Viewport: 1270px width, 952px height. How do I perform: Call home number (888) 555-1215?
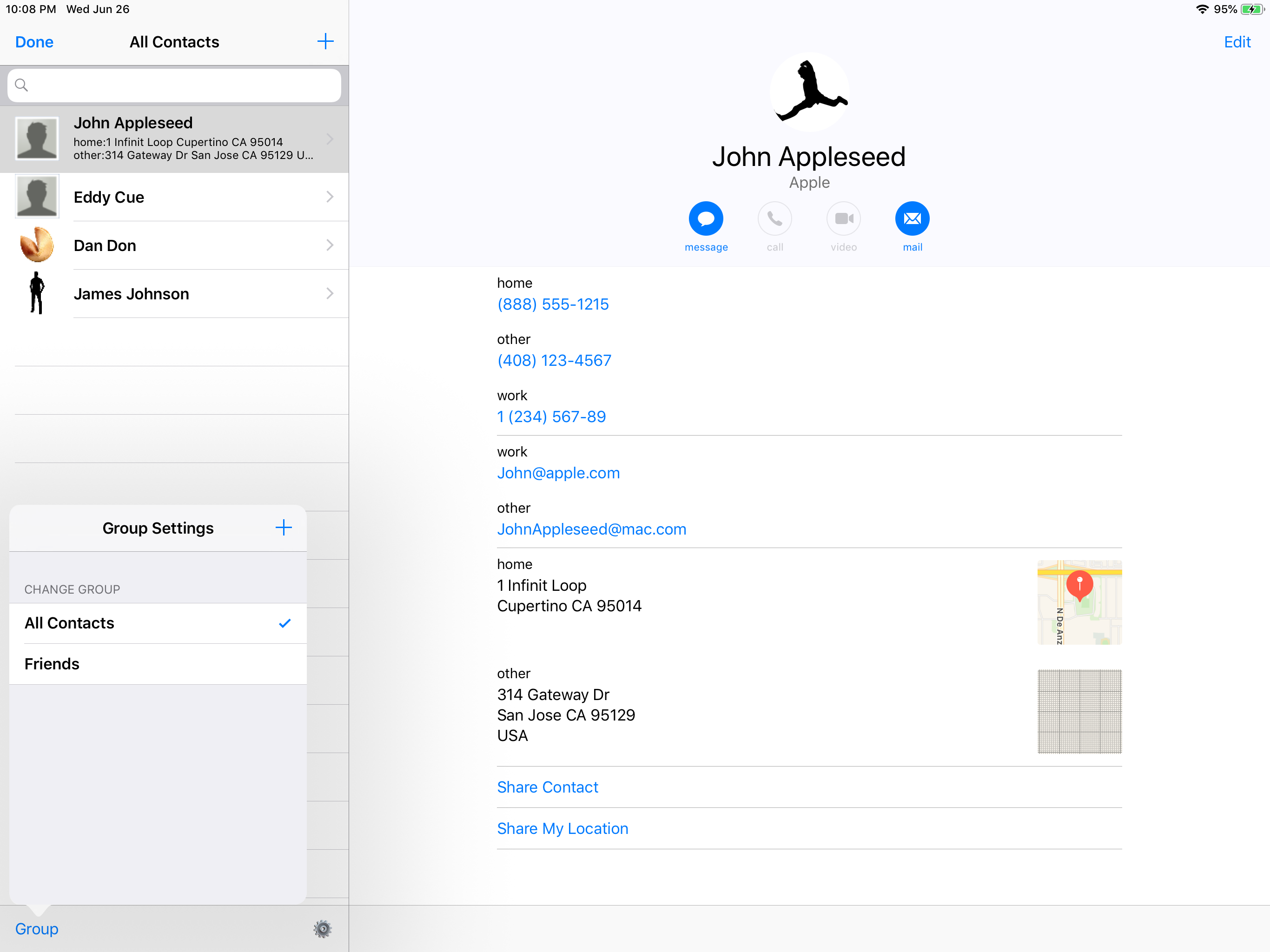click(553, 304)
